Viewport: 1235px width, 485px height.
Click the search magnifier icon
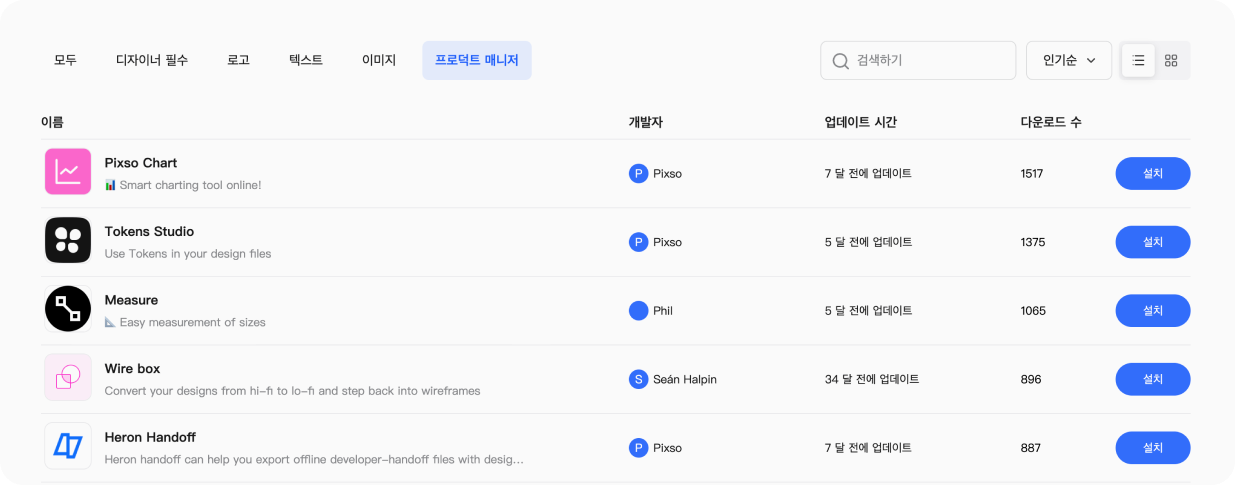[841, 61]
